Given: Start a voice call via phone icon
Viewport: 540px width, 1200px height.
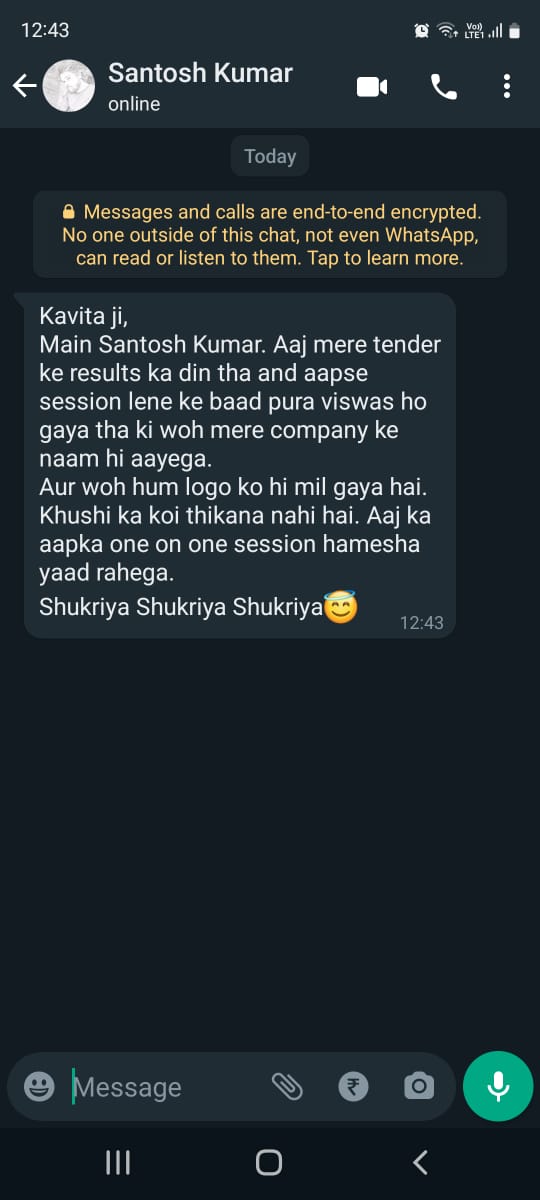Looking at the screenshot, I should coord(443,87).
